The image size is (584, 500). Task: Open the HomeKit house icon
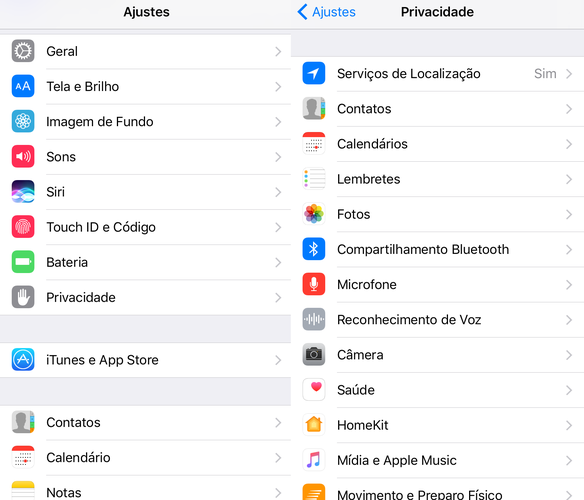pyautogui.click(x=314, y=425)
